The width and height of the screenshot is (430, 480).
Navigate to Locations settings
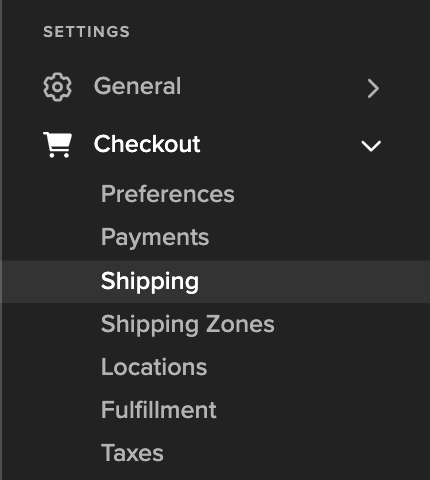[x=154, y=367]
